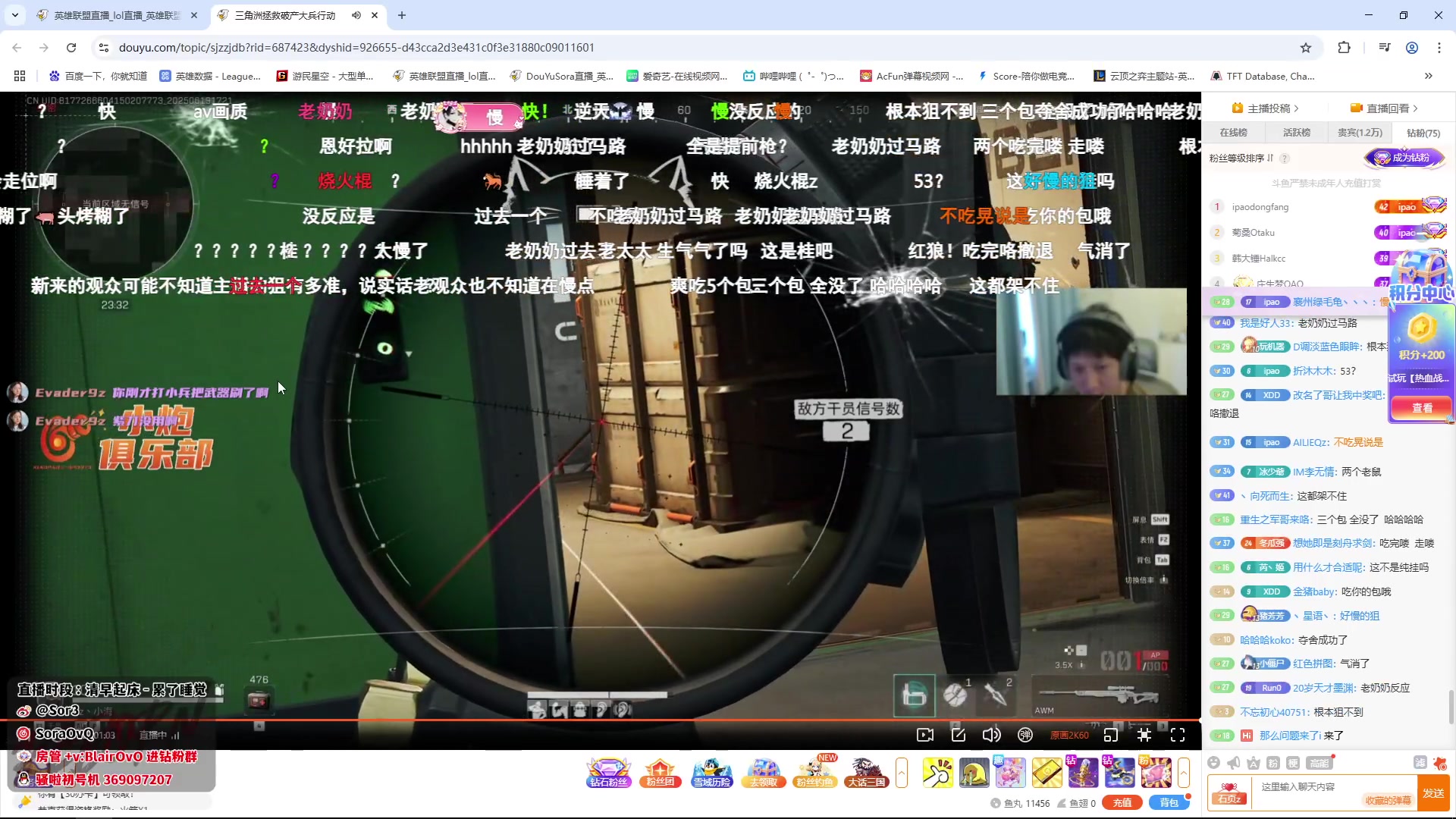The image size is (1456, 819).
Task: Open ipaodongfang in the fan ranking
Action: tap(1260, 207)
